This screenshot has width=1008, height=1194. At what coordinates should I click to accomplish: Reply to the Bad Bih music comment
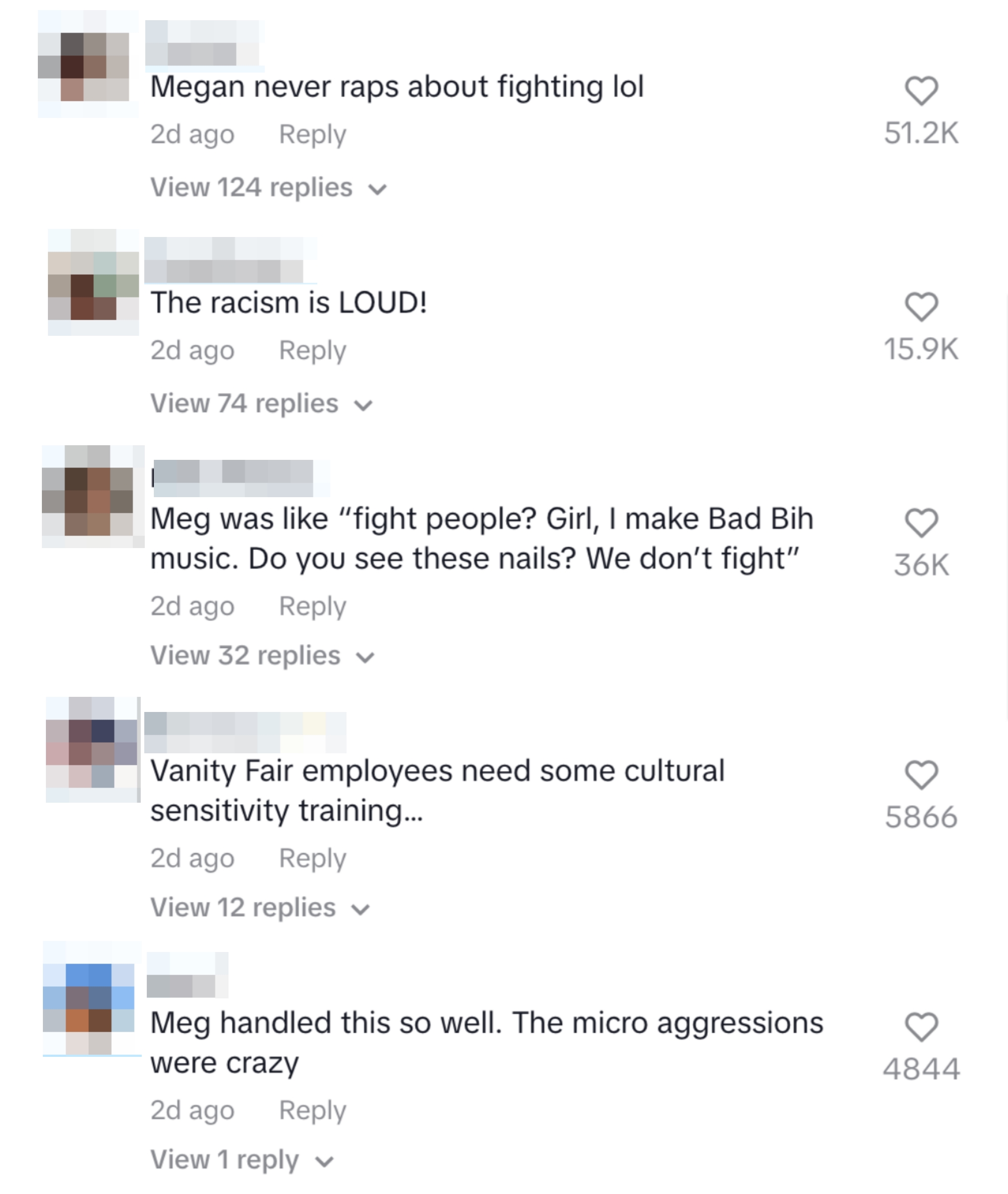pyautogui.click(x=313, y=607)
